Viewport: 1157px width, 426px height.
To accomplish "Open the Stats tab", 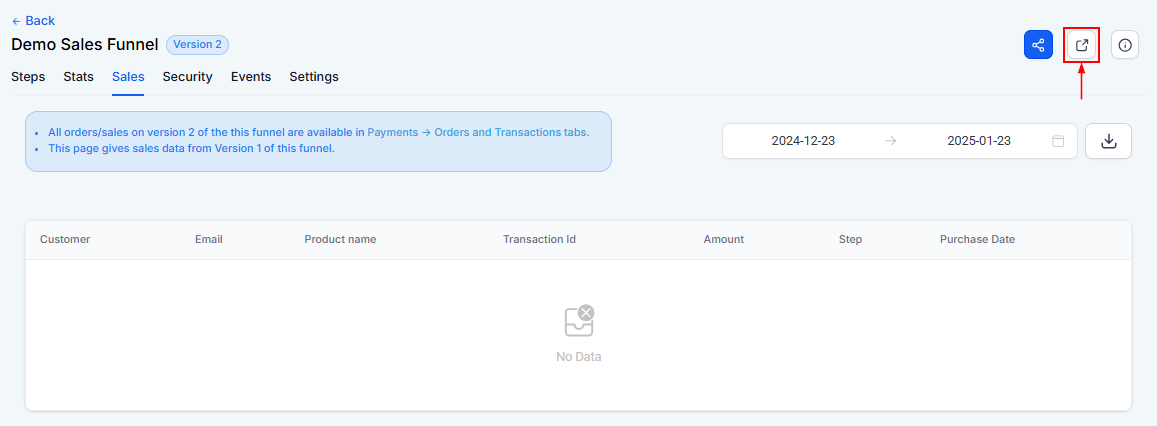I will (x=78, y=77).
